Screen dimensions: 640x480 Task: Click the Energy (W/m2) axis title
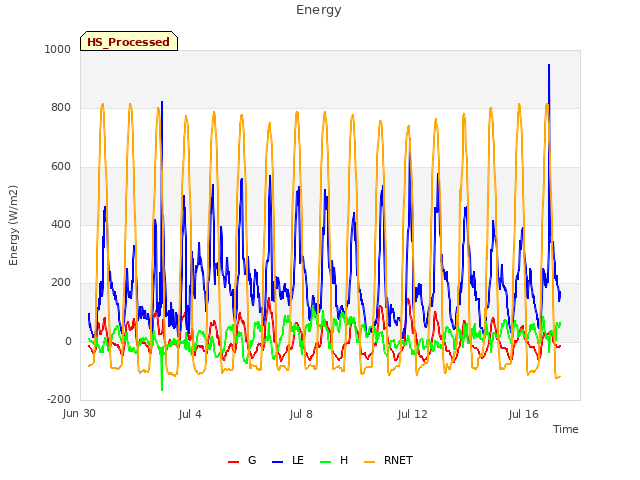[13, 225]
